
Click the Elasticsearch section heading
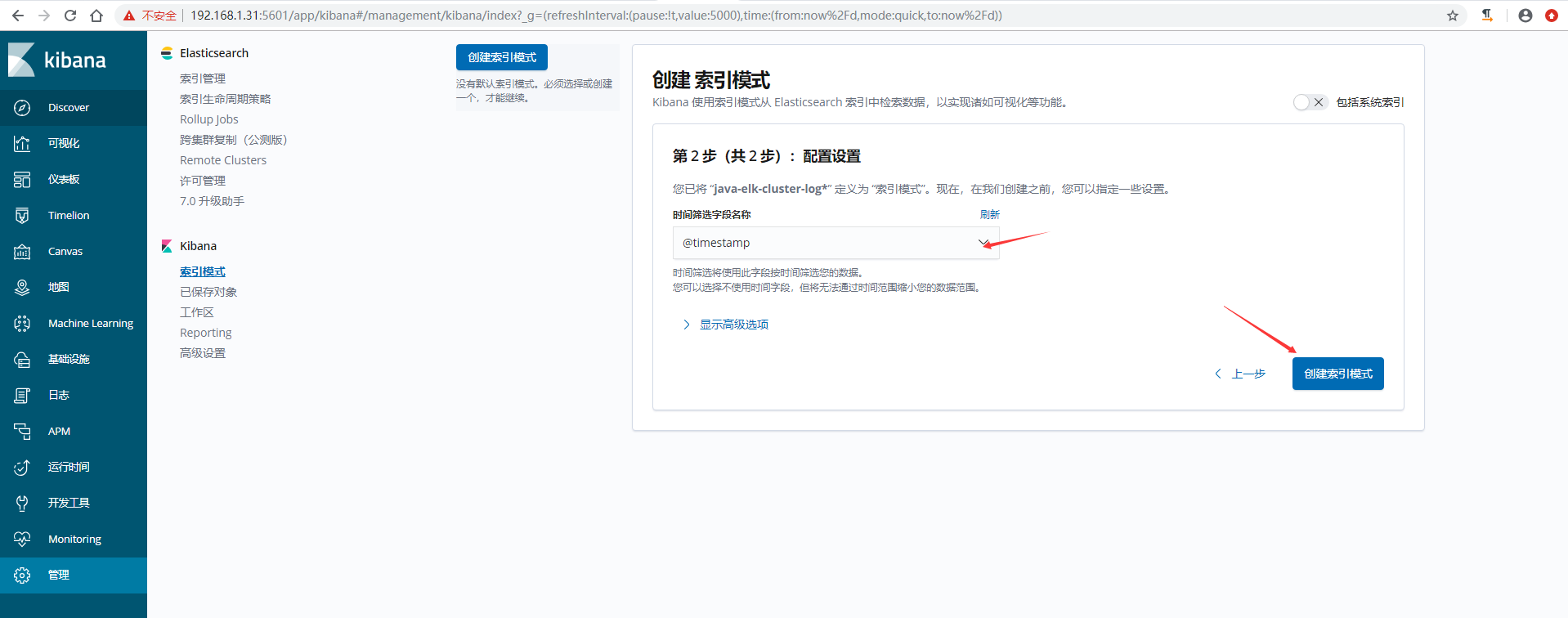tap(214, 53)
